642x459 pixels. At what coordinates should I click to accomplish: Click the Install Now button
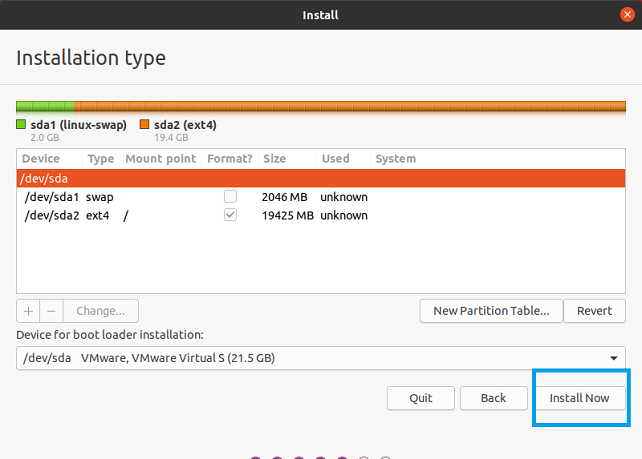pos(579,397)
